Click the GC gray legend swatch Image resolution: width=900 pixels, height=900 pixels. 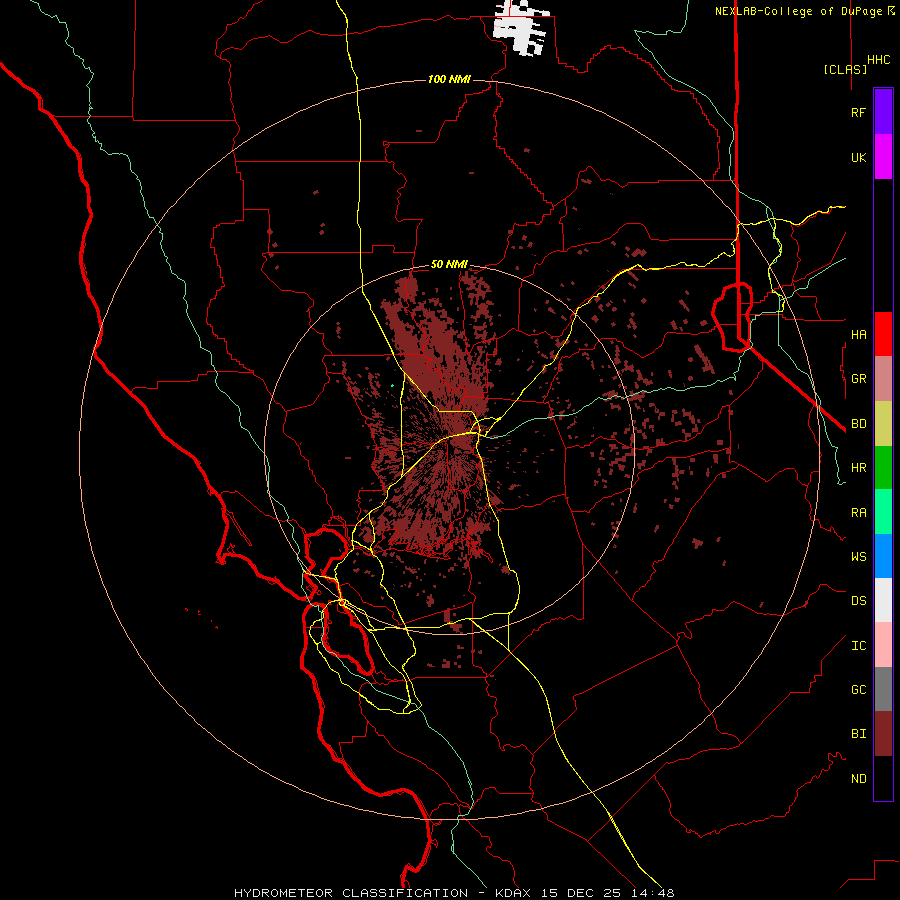point(883,689)
